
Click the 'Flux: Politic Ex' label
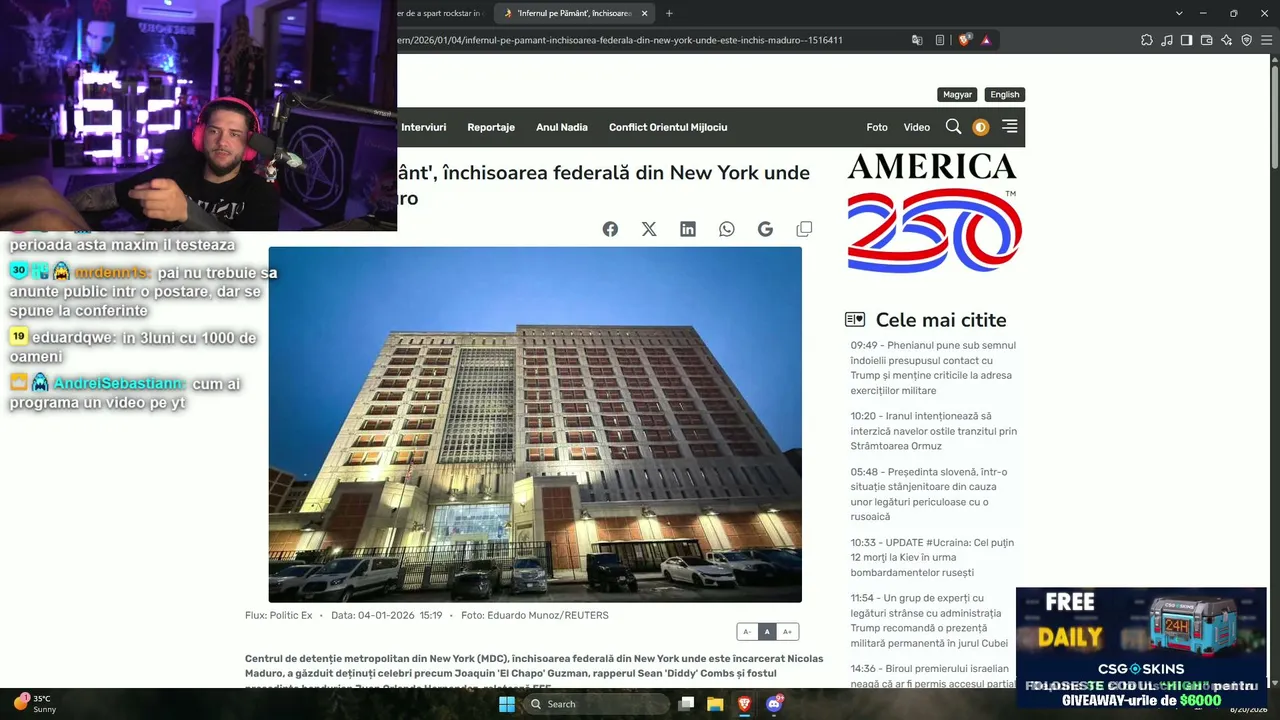click(x=279, y=615)
